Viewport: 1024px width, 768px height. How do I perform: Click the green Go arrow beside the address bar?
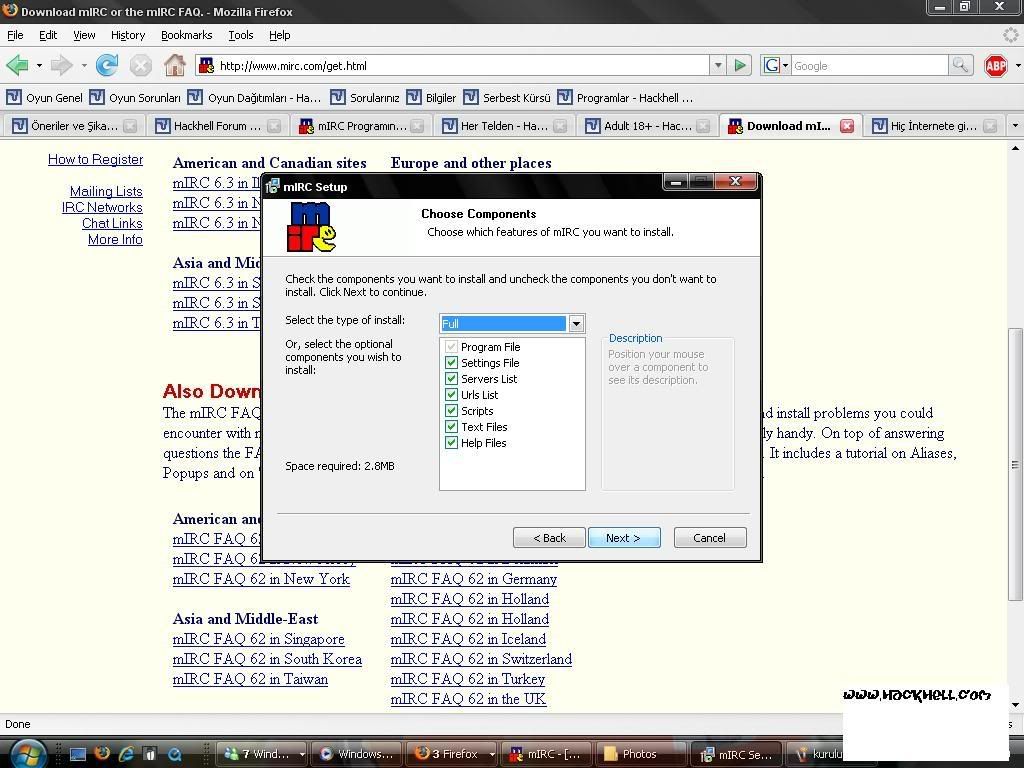click(x=740, y=65)
